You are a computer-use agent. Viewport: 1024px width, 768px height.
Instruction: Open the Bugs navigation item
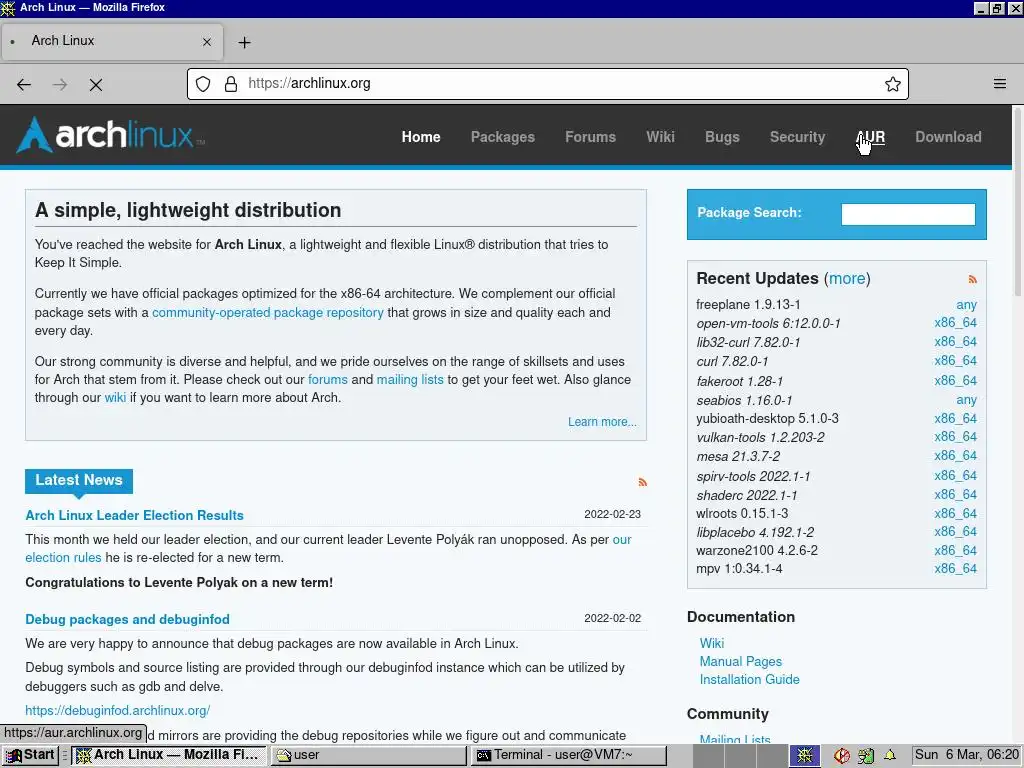pos(722,137)
